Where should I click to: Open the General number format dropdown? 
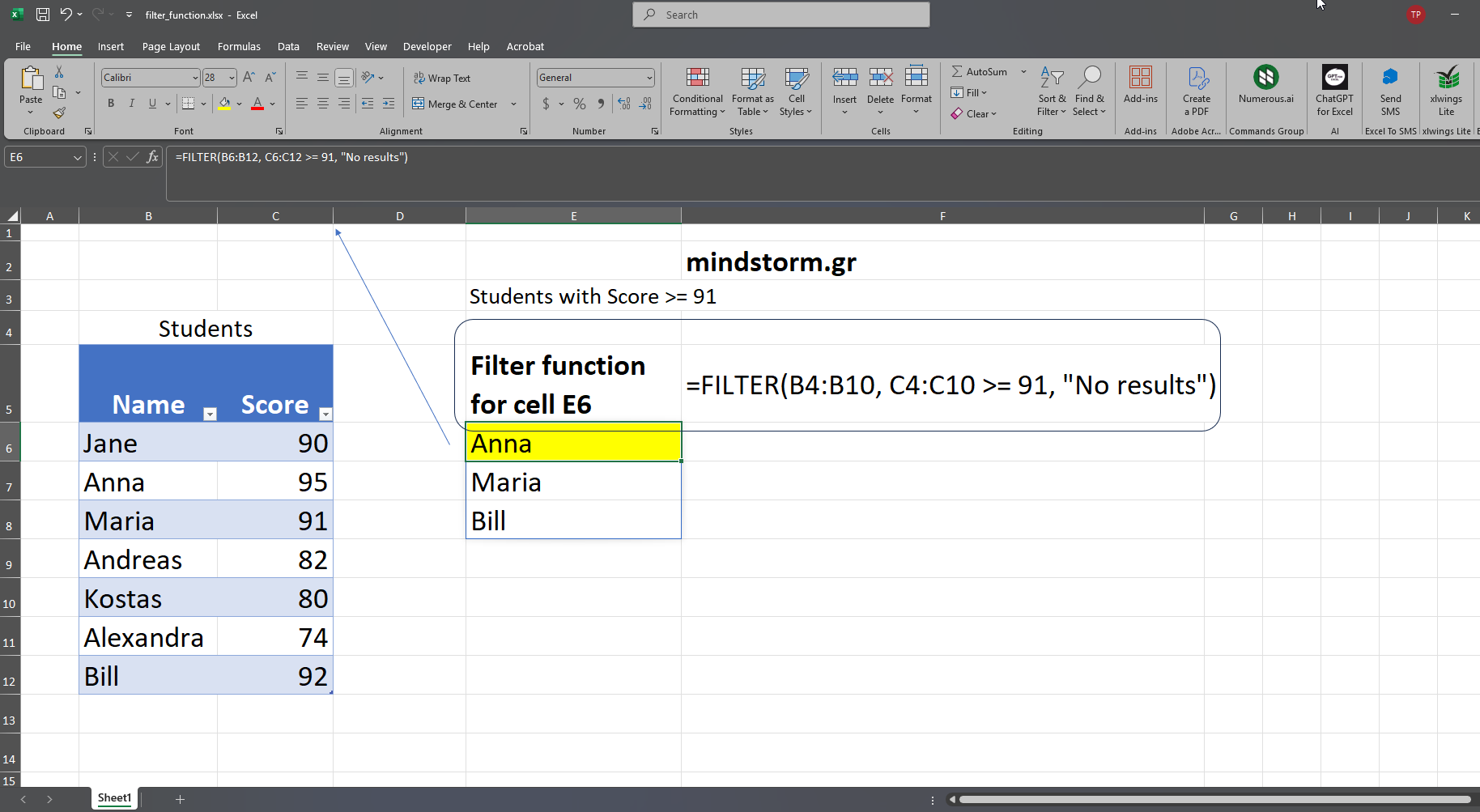coord(649,78)
